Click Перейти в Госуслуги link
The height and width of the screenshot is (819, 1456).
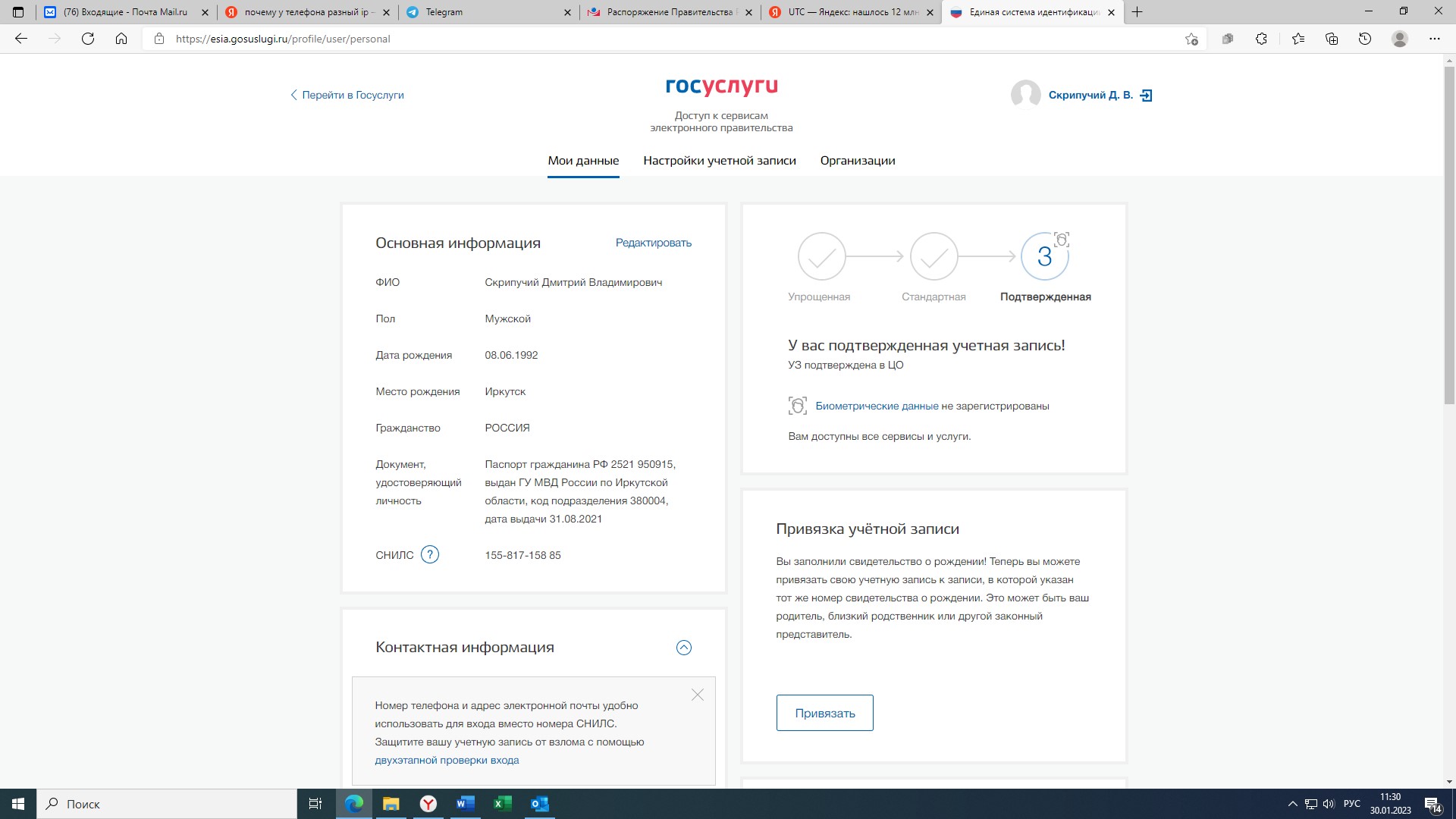347,96
